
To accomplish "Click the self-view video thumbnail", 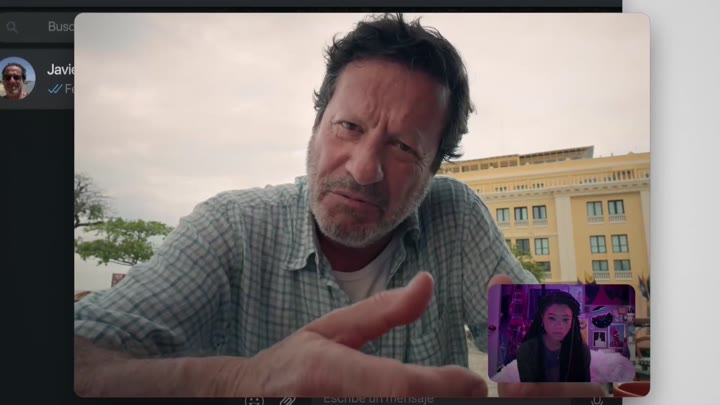I will tap(561, 332).
